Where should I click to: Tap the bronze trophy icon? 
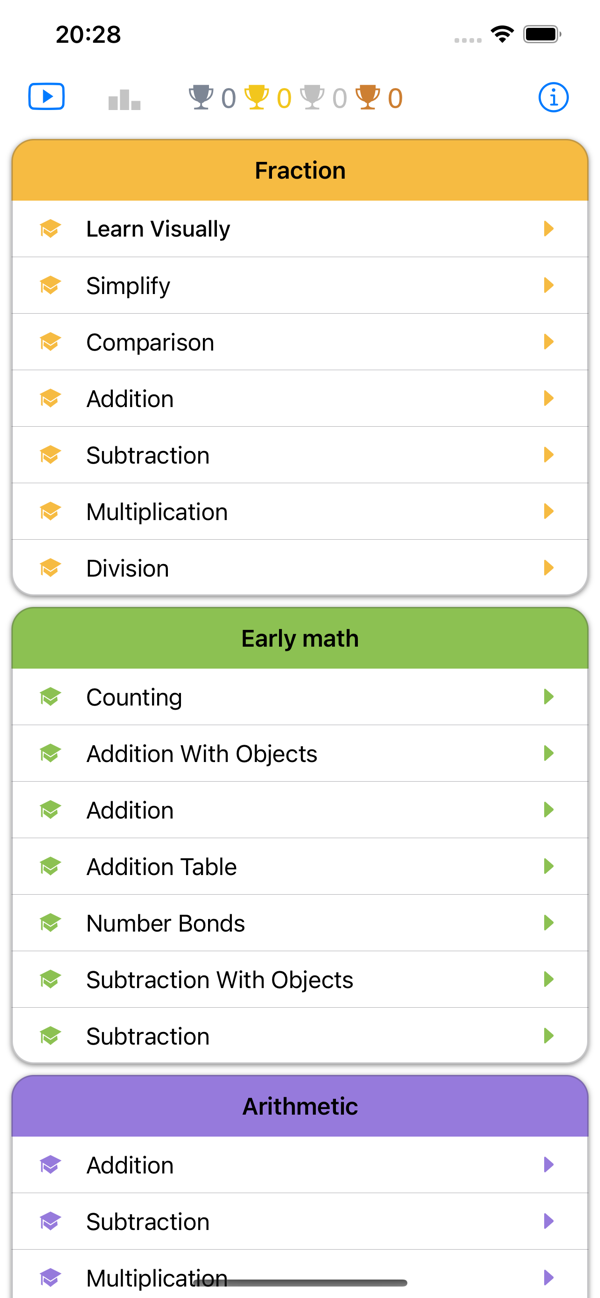[368, 97]
